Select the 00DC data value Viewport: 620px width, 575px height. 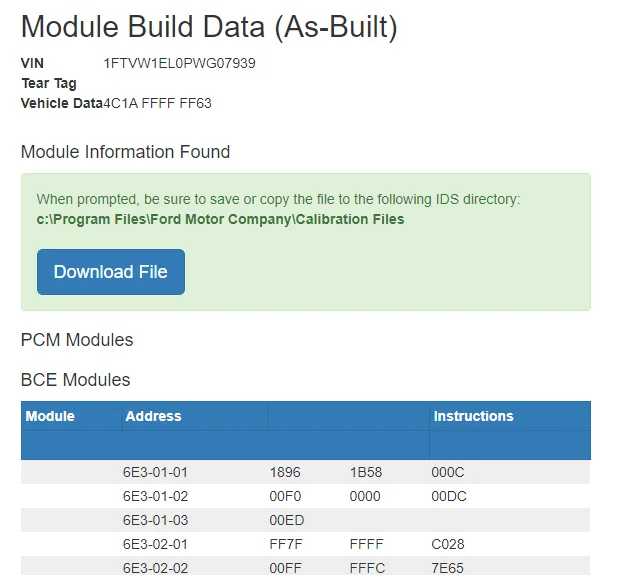click(x=448, y=496)
